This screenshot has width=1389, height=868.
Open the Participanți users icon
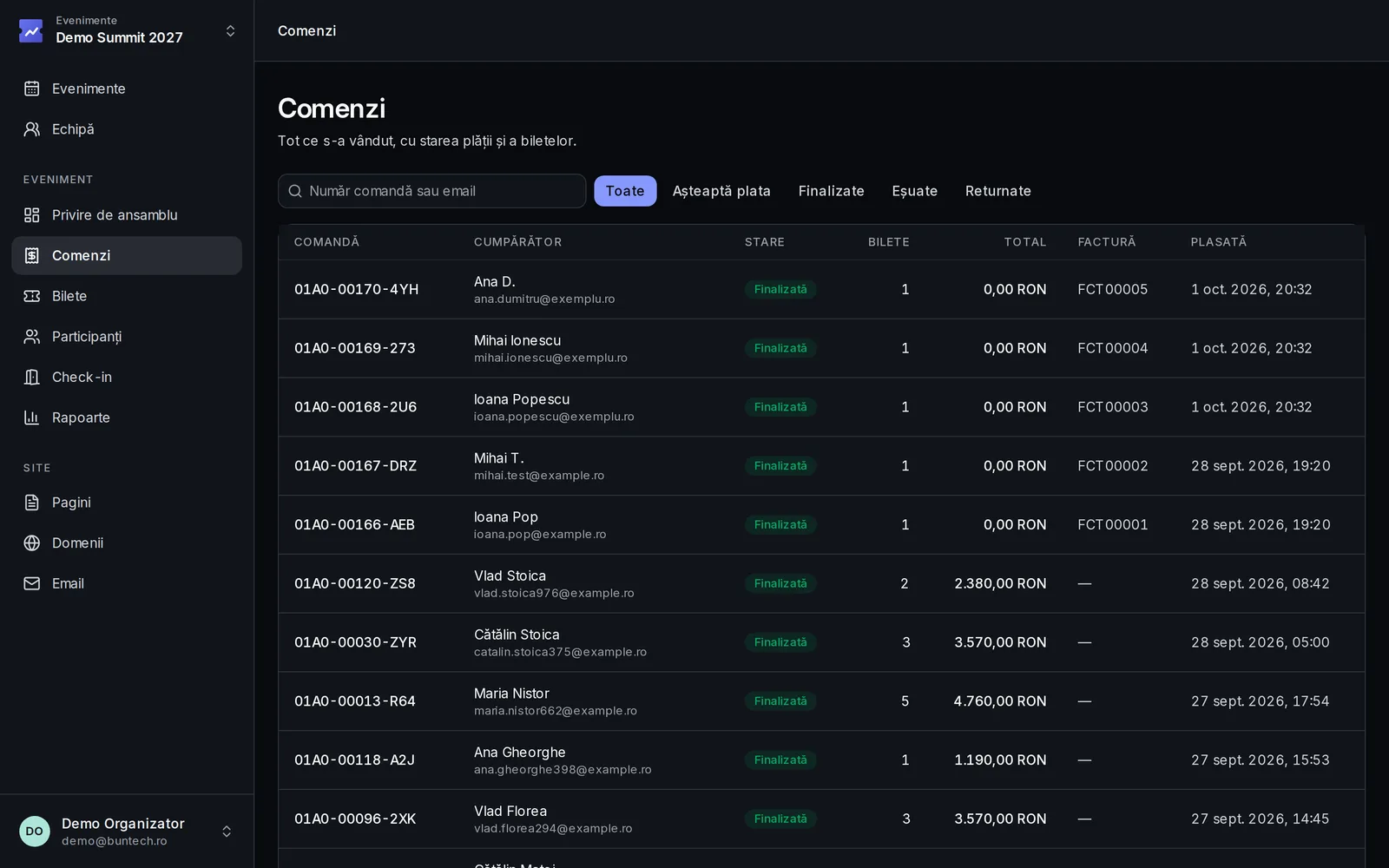click(32, 337)
